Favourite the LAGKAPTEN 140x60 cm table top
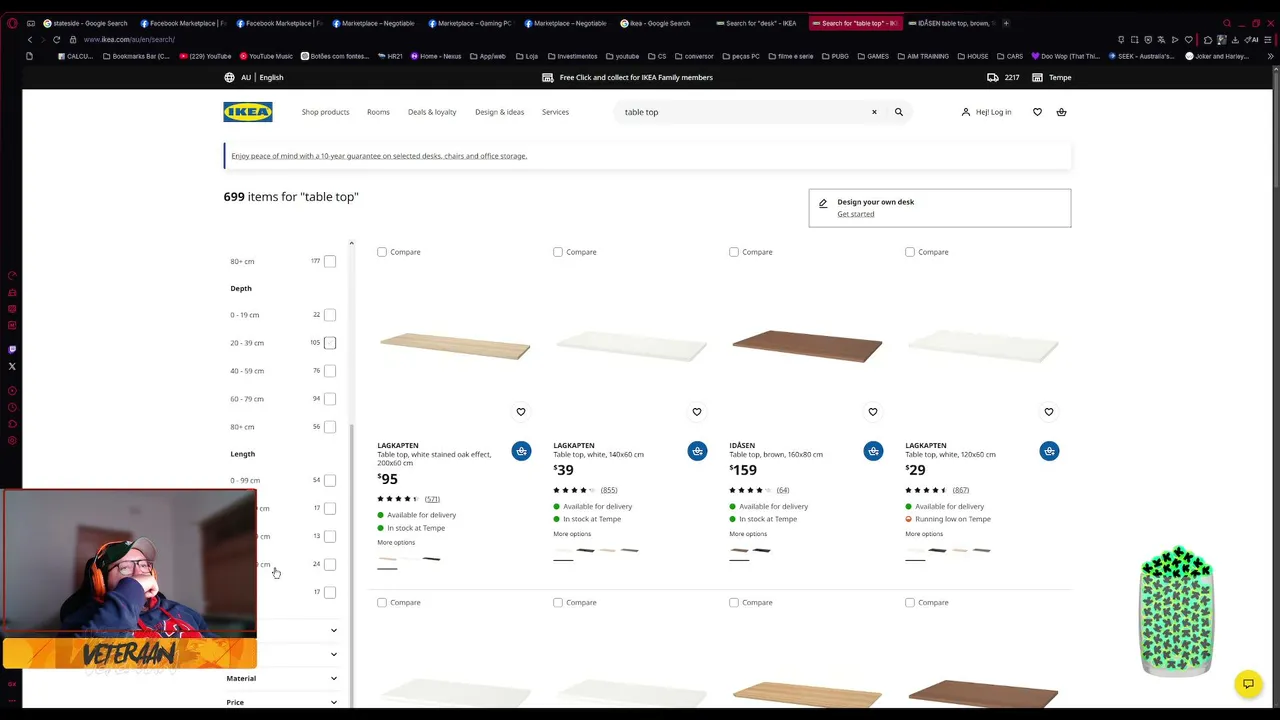 pos(697,412)
